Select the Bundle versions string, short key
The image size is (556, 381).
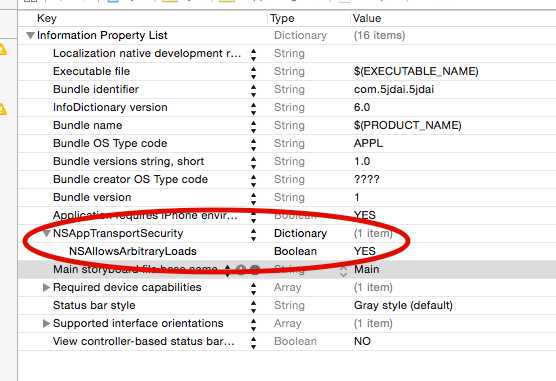pyautogui.click(x=128, y=161)
